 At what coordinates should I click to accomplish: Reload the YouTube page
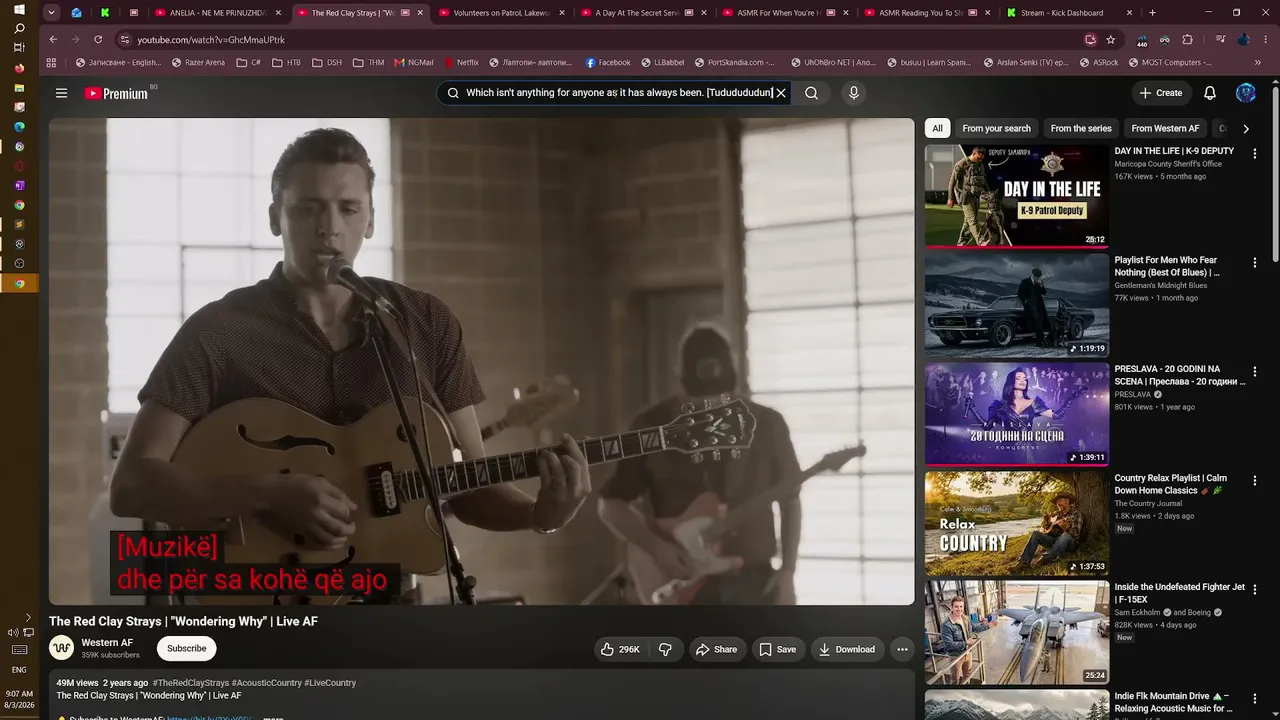coord(98,40)
